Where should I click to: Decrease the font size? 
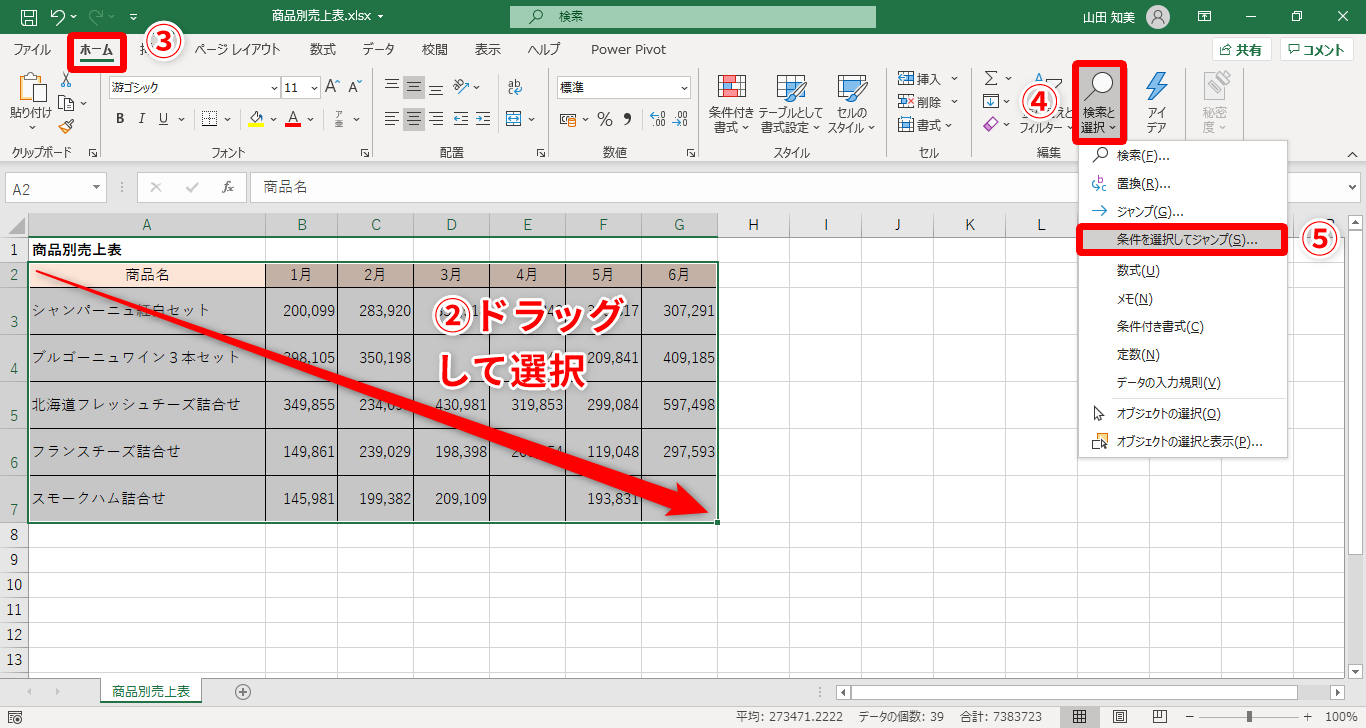[x=355, y=87]
